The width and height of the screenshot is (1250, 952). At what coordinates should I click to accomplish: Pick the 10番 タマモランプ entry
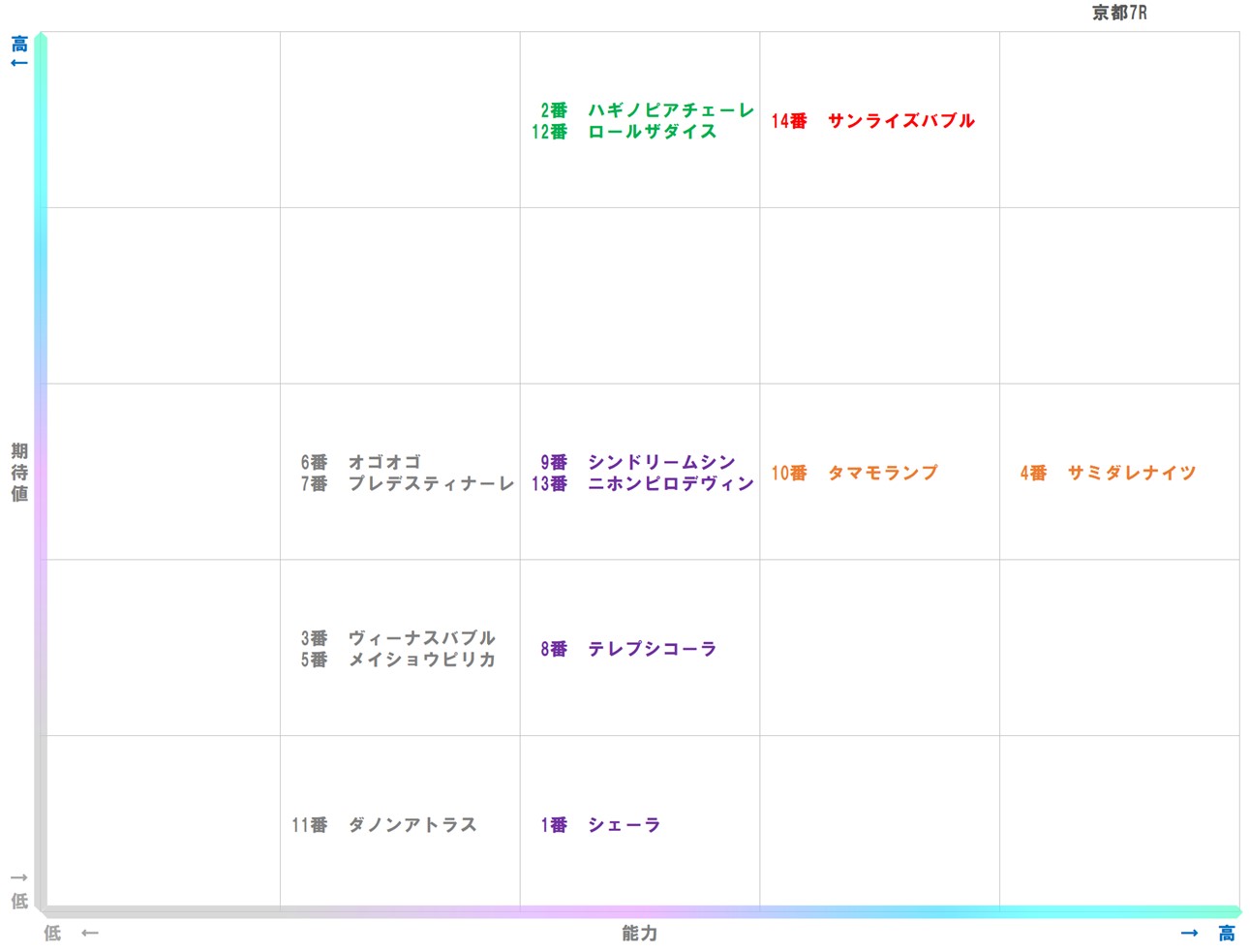click(x=854, y=473)
